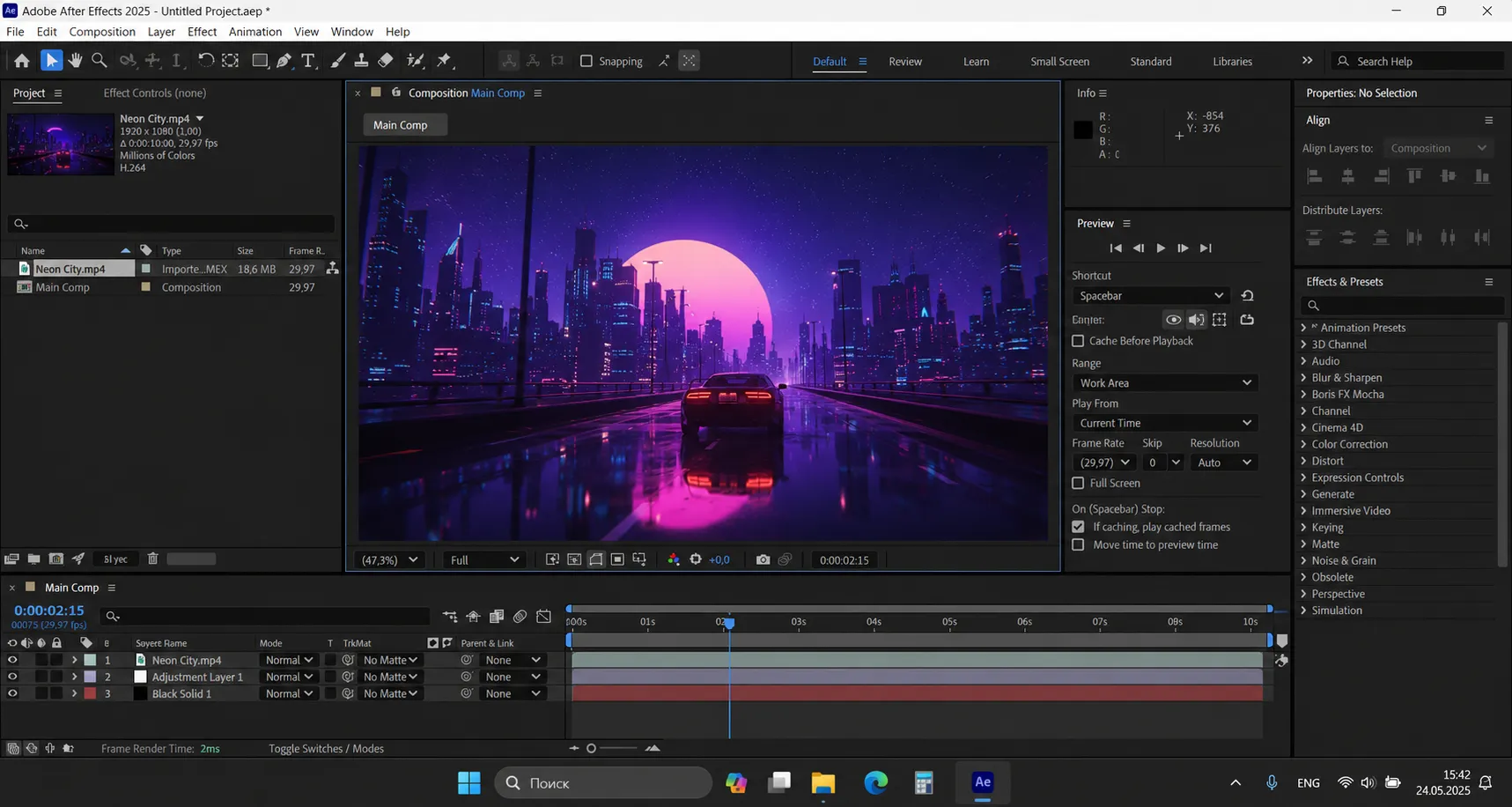Open the Effect Controls (none) tab

[155, 93]
